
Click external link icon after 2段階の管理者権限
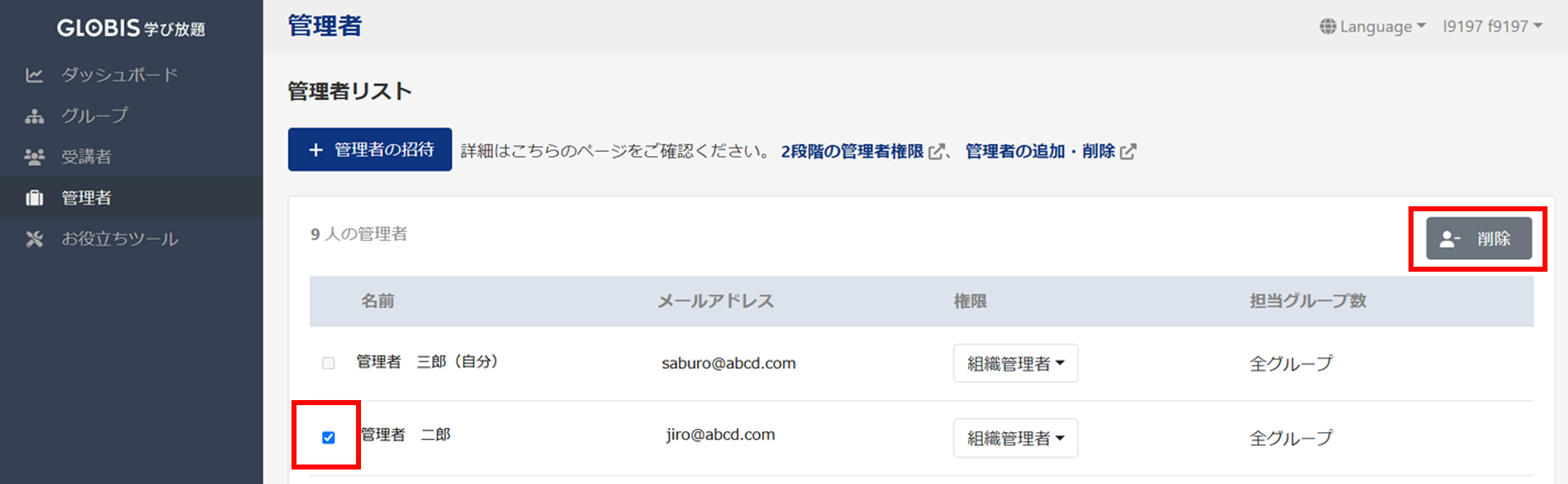pos(936,151)
